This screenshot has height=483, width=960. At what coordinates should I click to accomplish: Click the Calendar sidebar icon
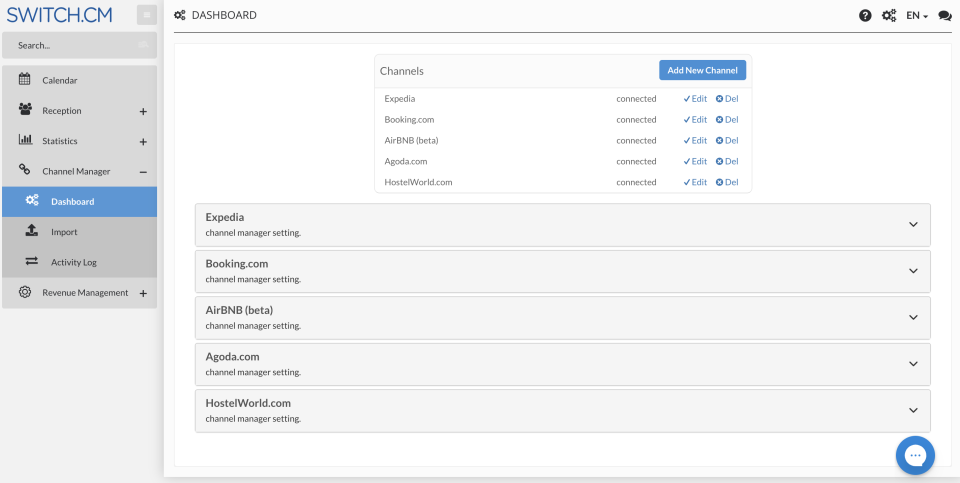[x=25, y=80]
